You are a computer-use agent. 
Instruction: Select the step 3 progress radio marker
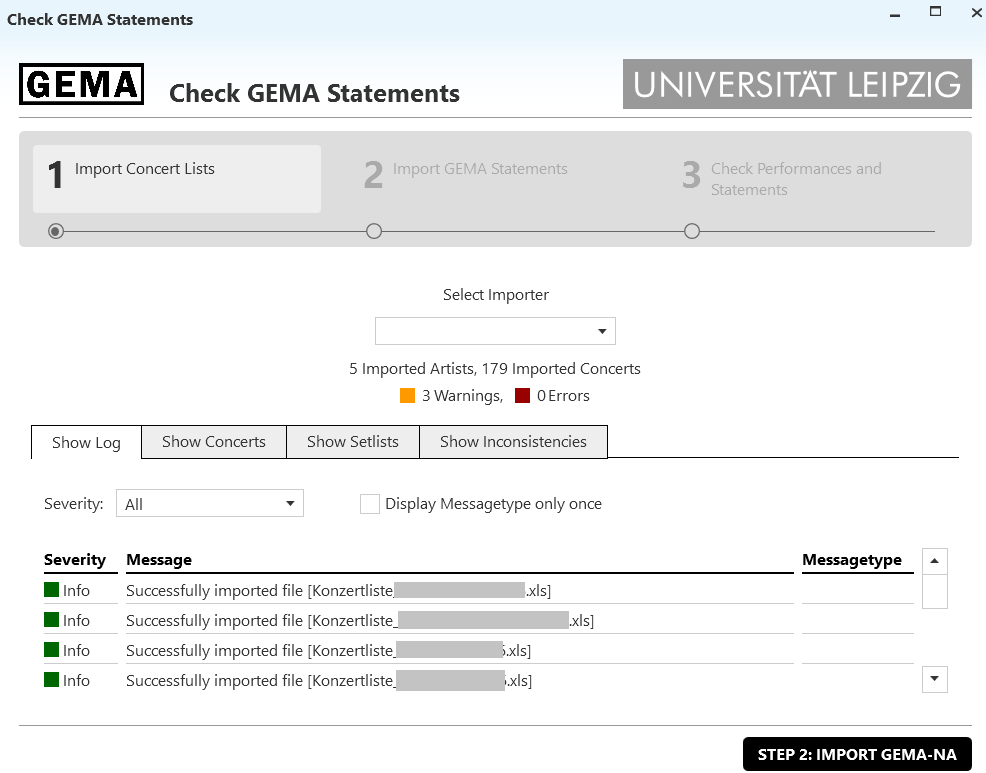[692, 231]
